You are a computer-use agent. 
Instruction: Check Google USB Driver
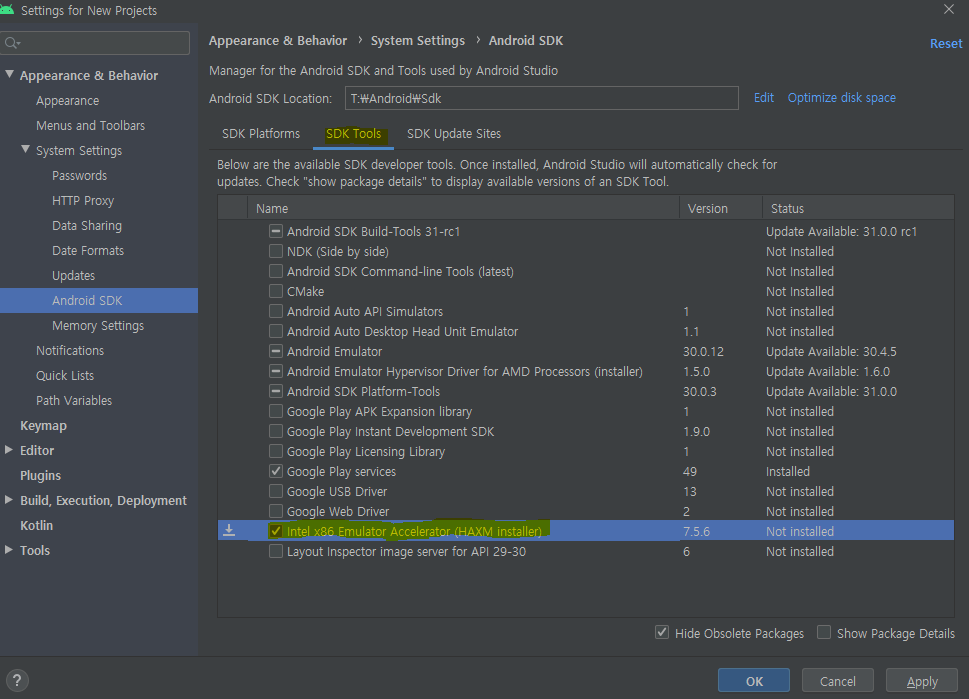coord(276,491)
